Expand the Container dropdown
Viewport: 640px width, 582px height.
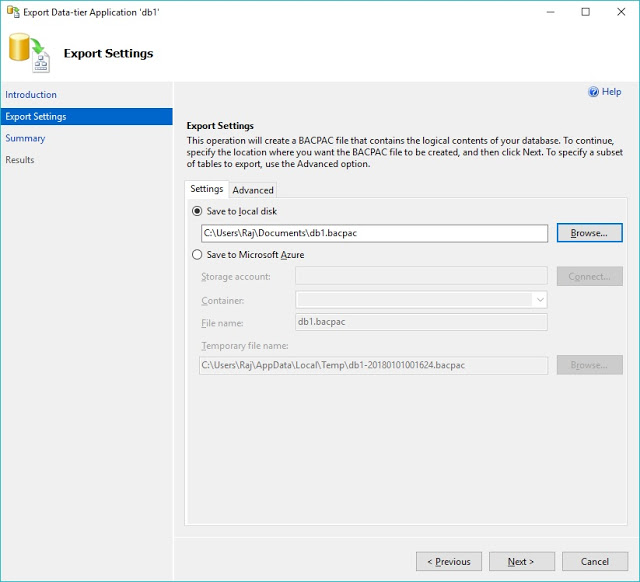pyautogui.click(x=540, y=299)
